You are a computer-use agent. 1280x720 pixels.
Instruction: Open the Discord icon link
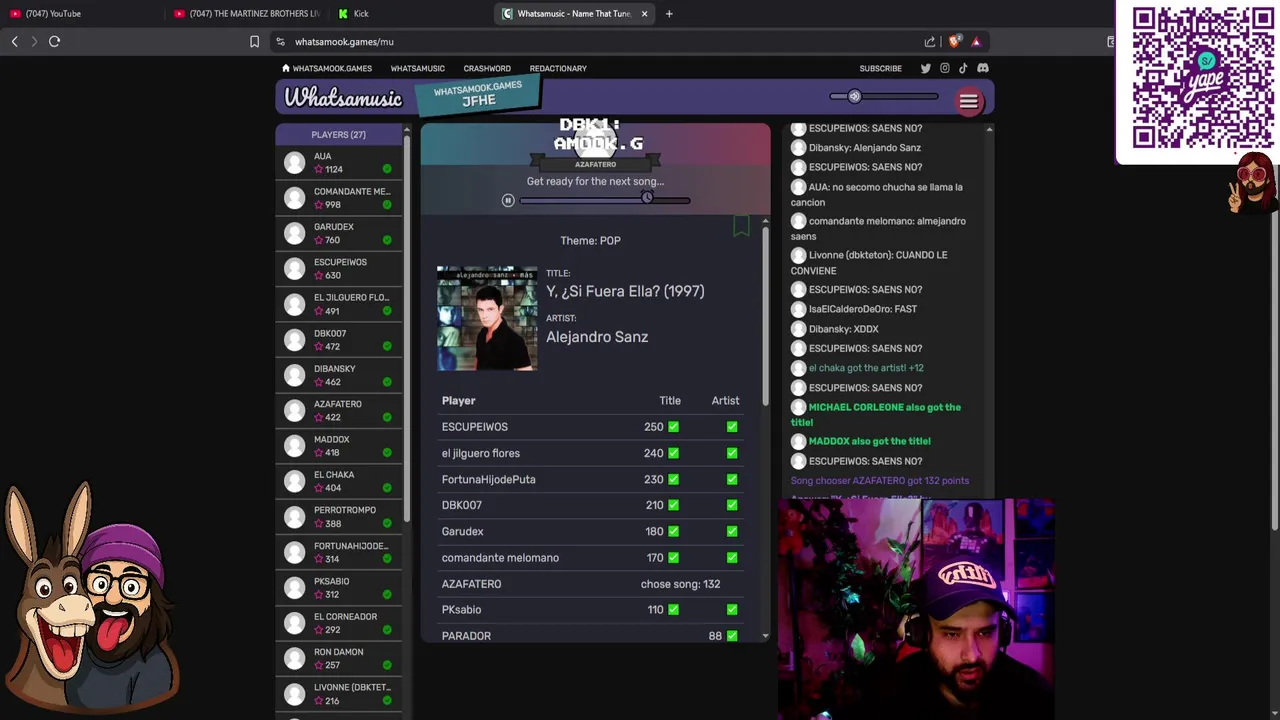click(x=983, y=69)
